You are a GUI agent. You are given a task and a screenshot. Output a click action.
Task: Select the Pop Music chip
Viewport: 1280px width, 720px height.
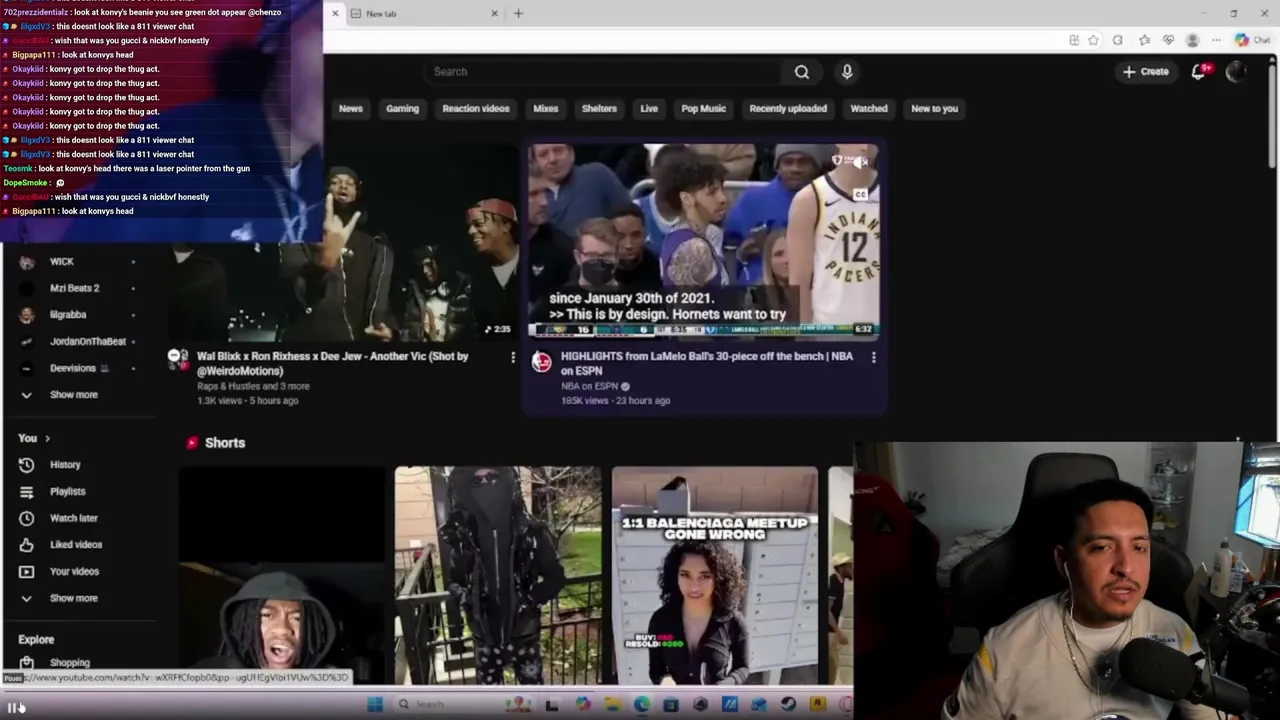(x=704, y=109)
